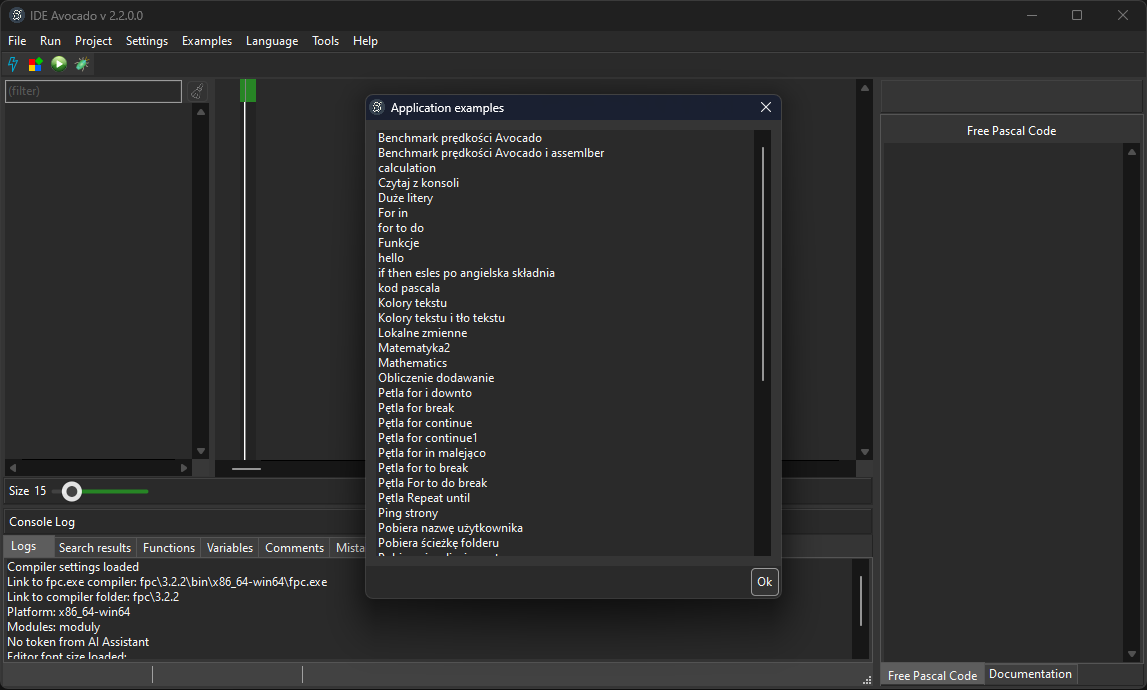Select 'Benchmark prędkości Avocado' example

click(459, 138)
